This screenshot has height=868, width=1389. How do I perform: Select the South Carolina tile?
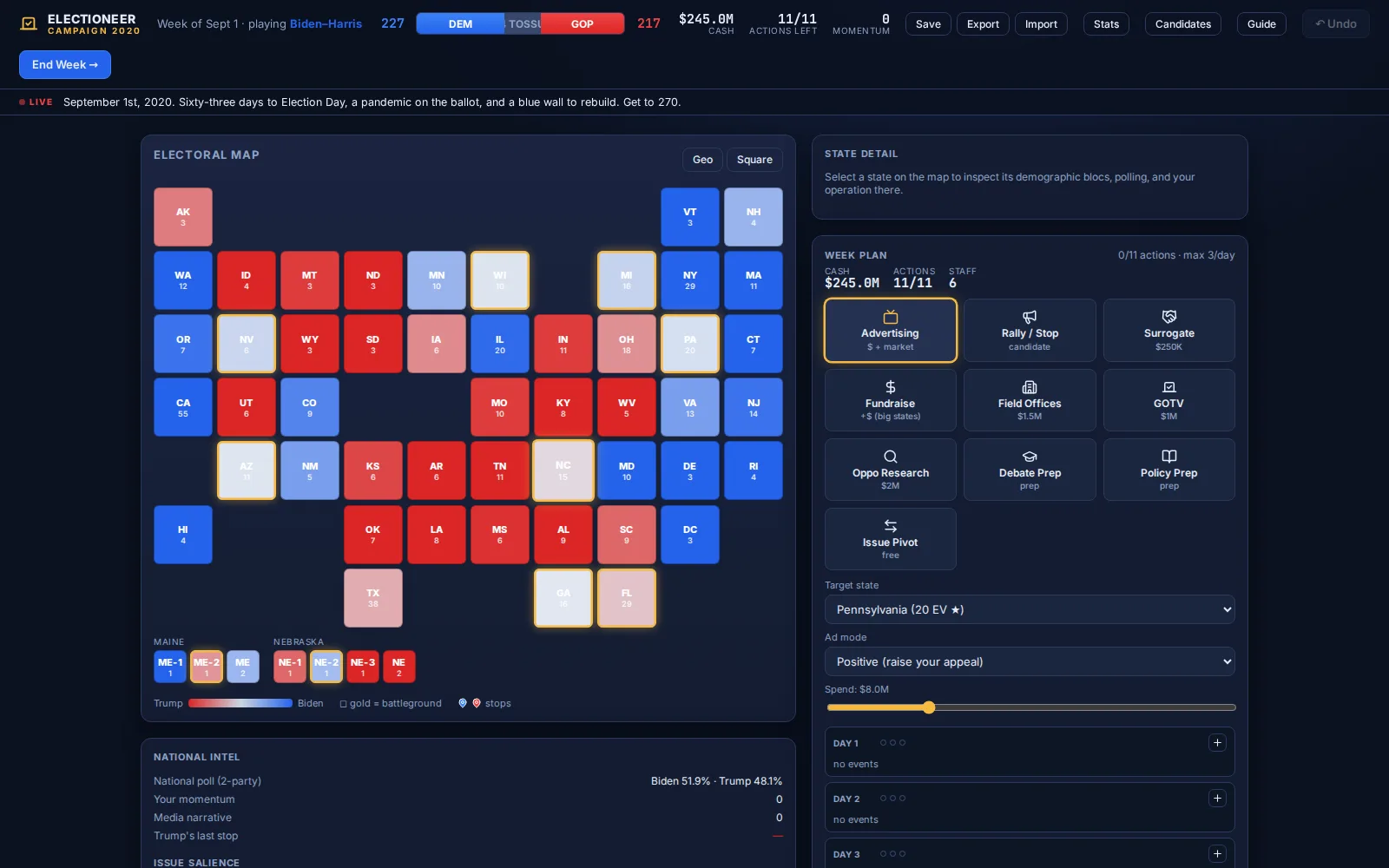click(627, 535)
